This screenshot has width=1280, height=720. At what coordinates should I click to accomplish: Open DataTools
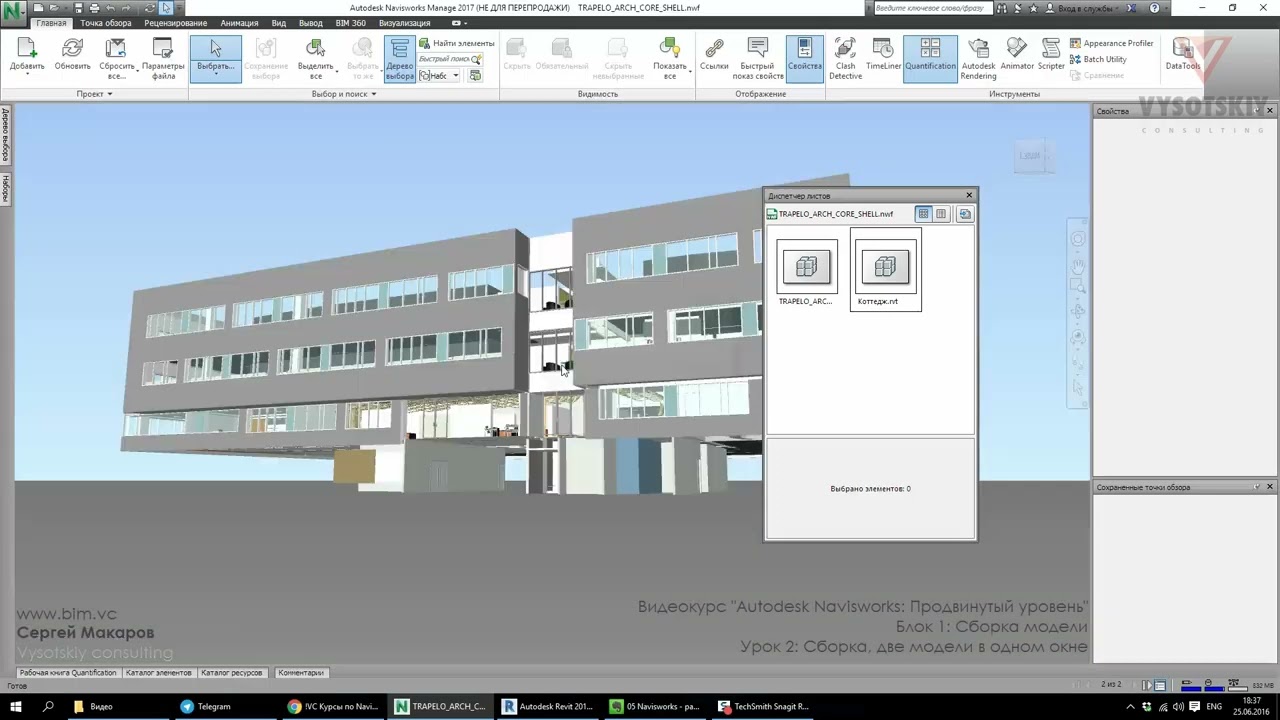pos(1182,52)
